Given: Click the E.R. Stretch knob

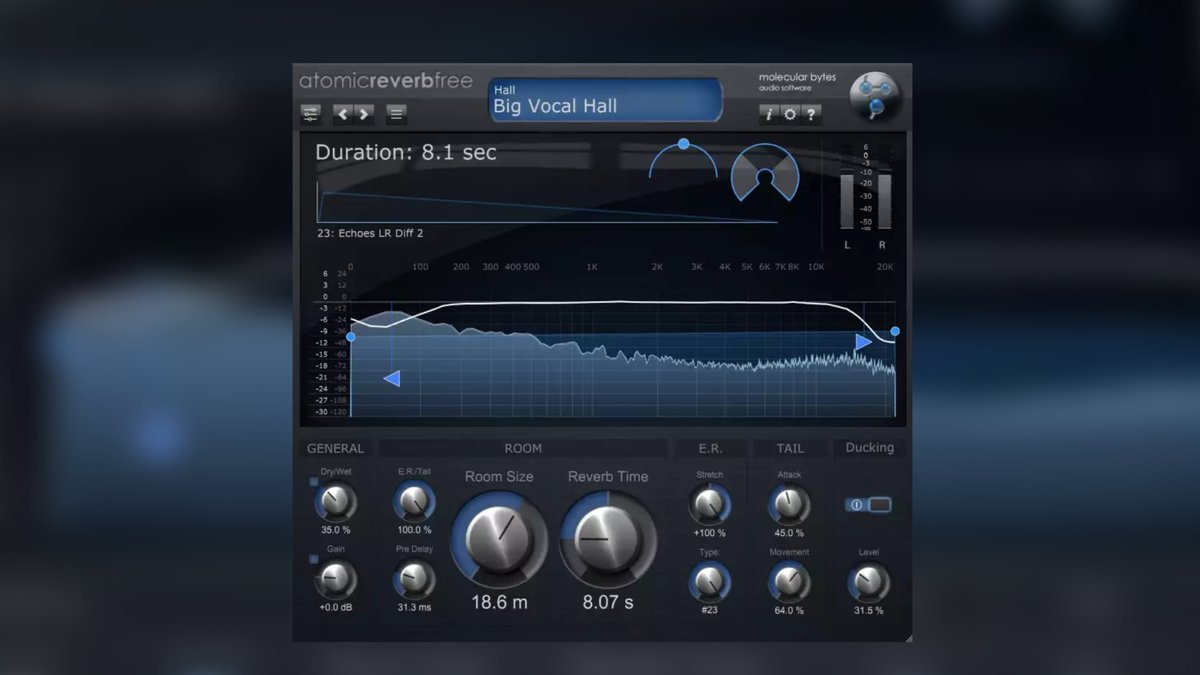Looking at the screenshot, I should click(x=709, y=504).
